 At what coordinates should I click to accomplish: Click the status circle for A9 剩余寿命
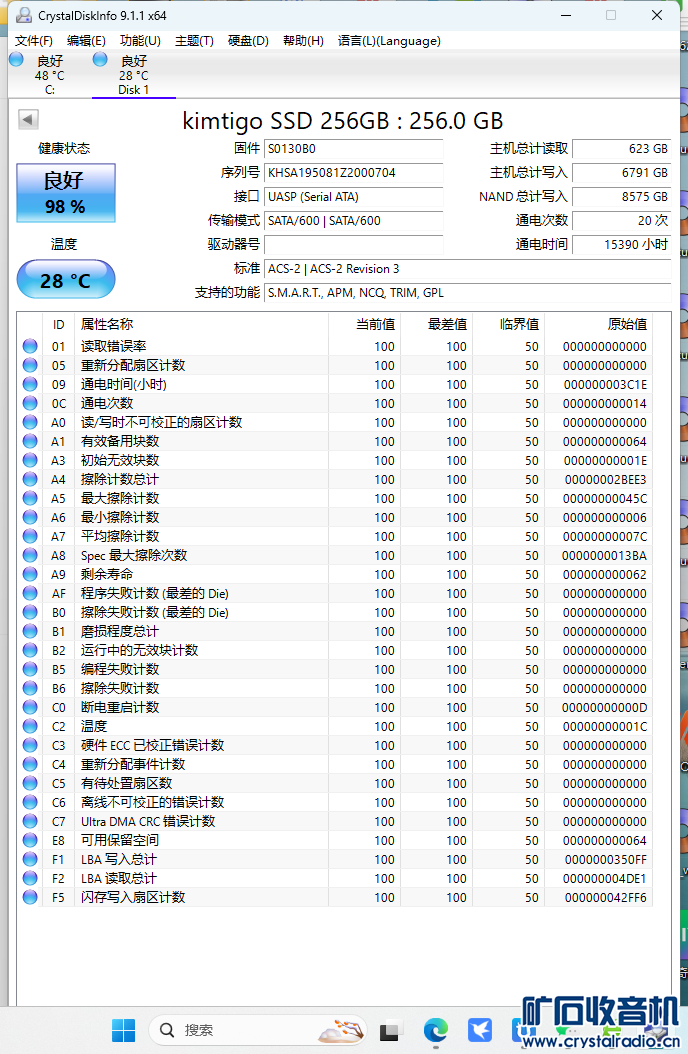tap(30, 574)
